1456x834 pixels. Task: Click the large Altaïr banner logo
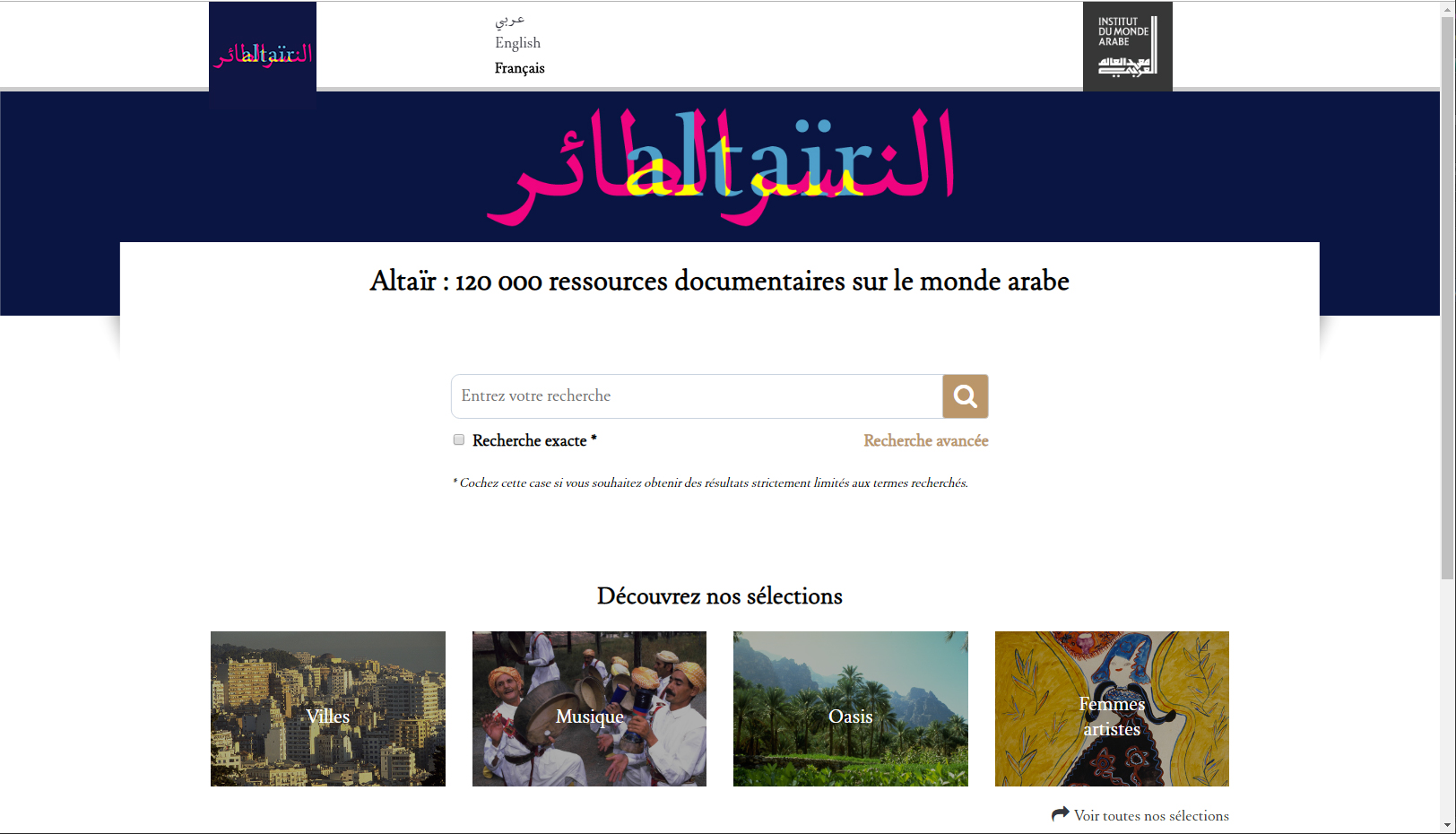click(720, 166)
